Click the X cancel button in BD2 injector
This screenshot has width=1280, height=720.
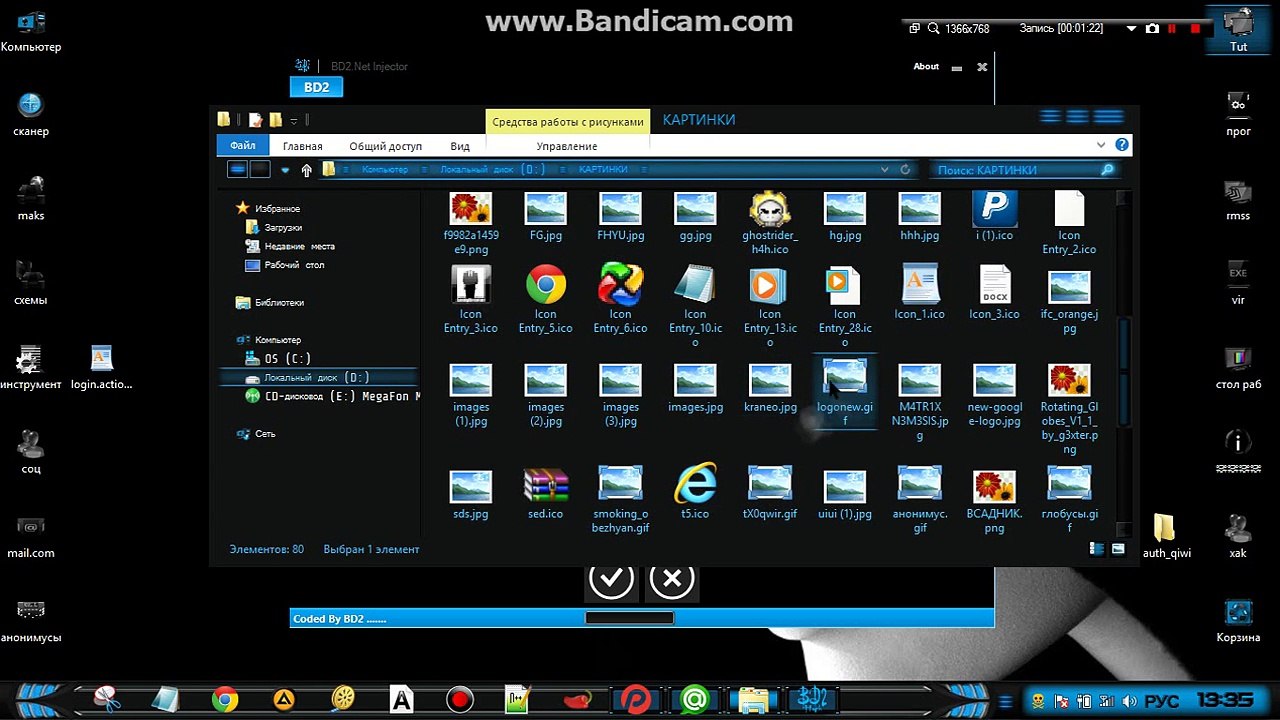[x=672, y=578]
